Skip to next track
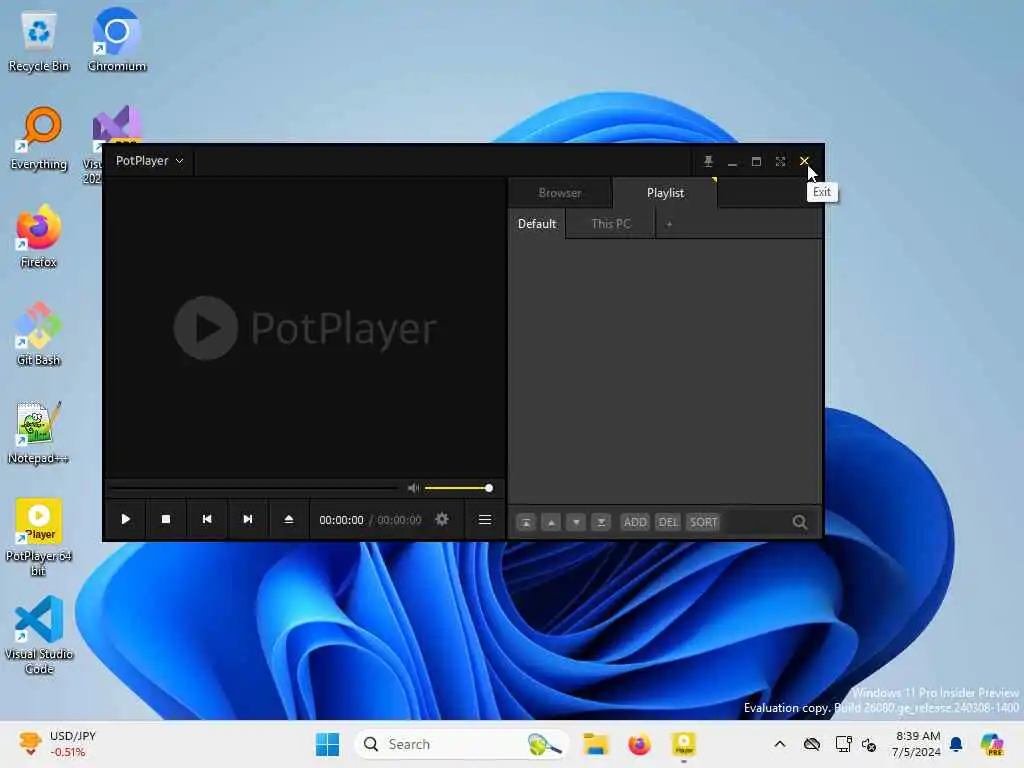 248,519
